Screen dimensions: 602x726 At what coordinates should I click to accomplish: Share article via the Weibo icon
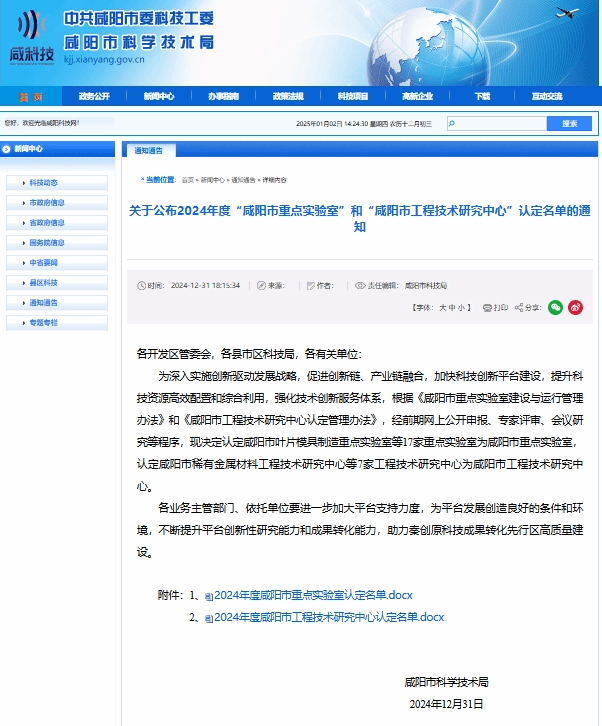coord(575,308)
